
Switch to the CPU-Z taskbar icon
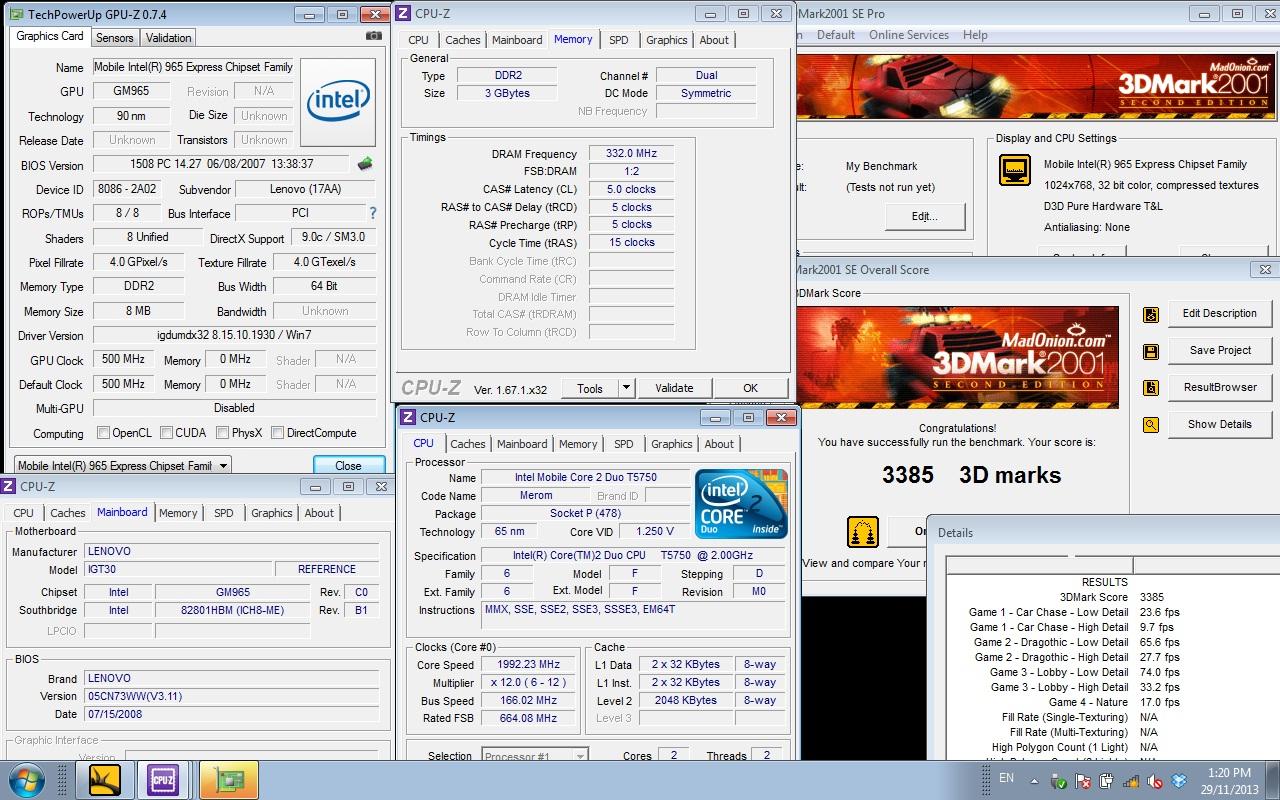[163, 778]
